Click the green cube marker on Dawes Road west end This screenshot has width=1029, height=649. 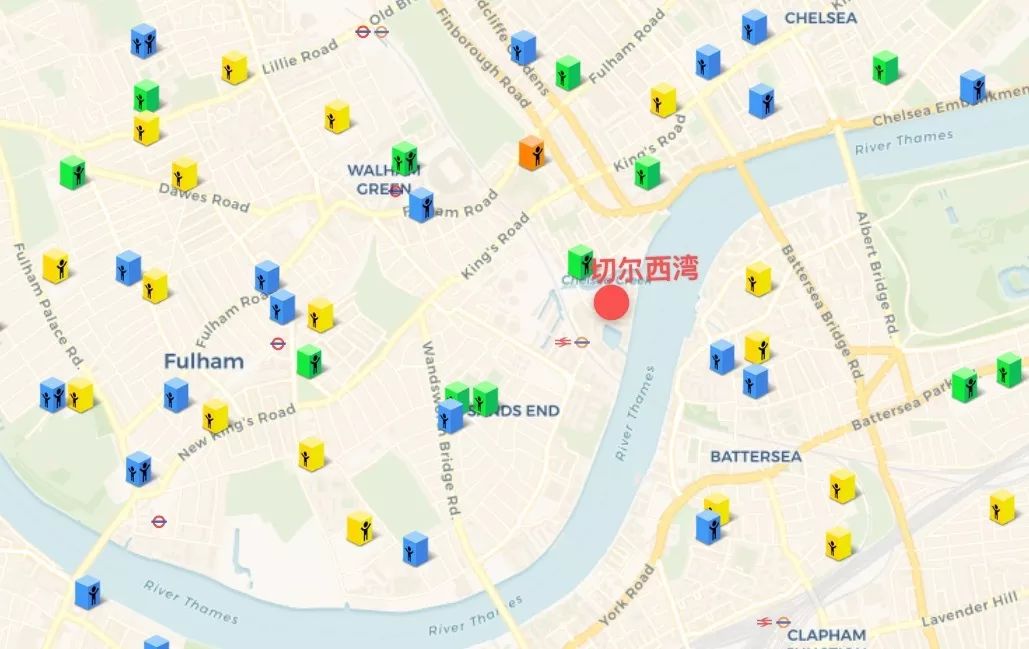click(73, 173)
